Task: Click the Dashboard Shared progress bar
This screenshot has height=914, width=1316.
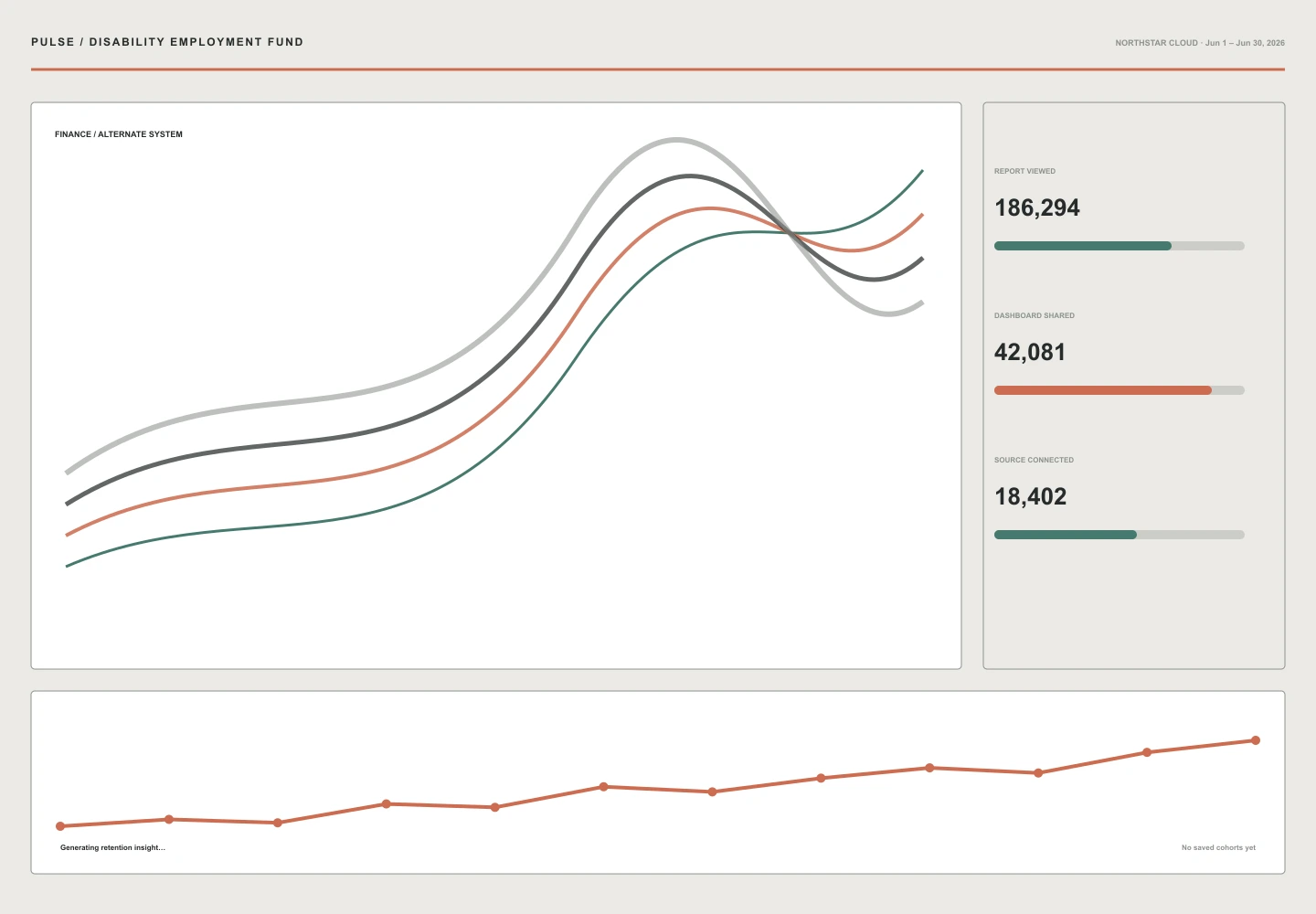Action: [x=1120, y=390]
